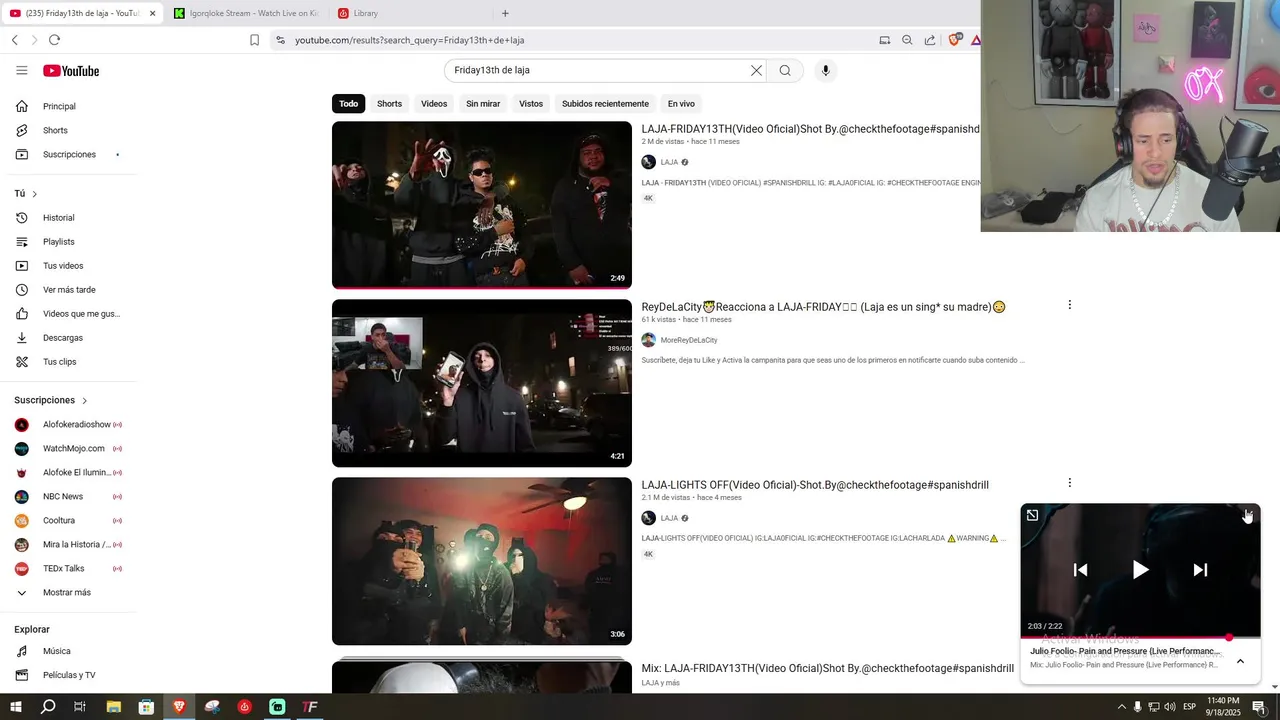The image size is (1280, 720).
Task: Open LAJA-FRIDAY13TH video title link
Action: pyautogui.click(x=811, y=129)
